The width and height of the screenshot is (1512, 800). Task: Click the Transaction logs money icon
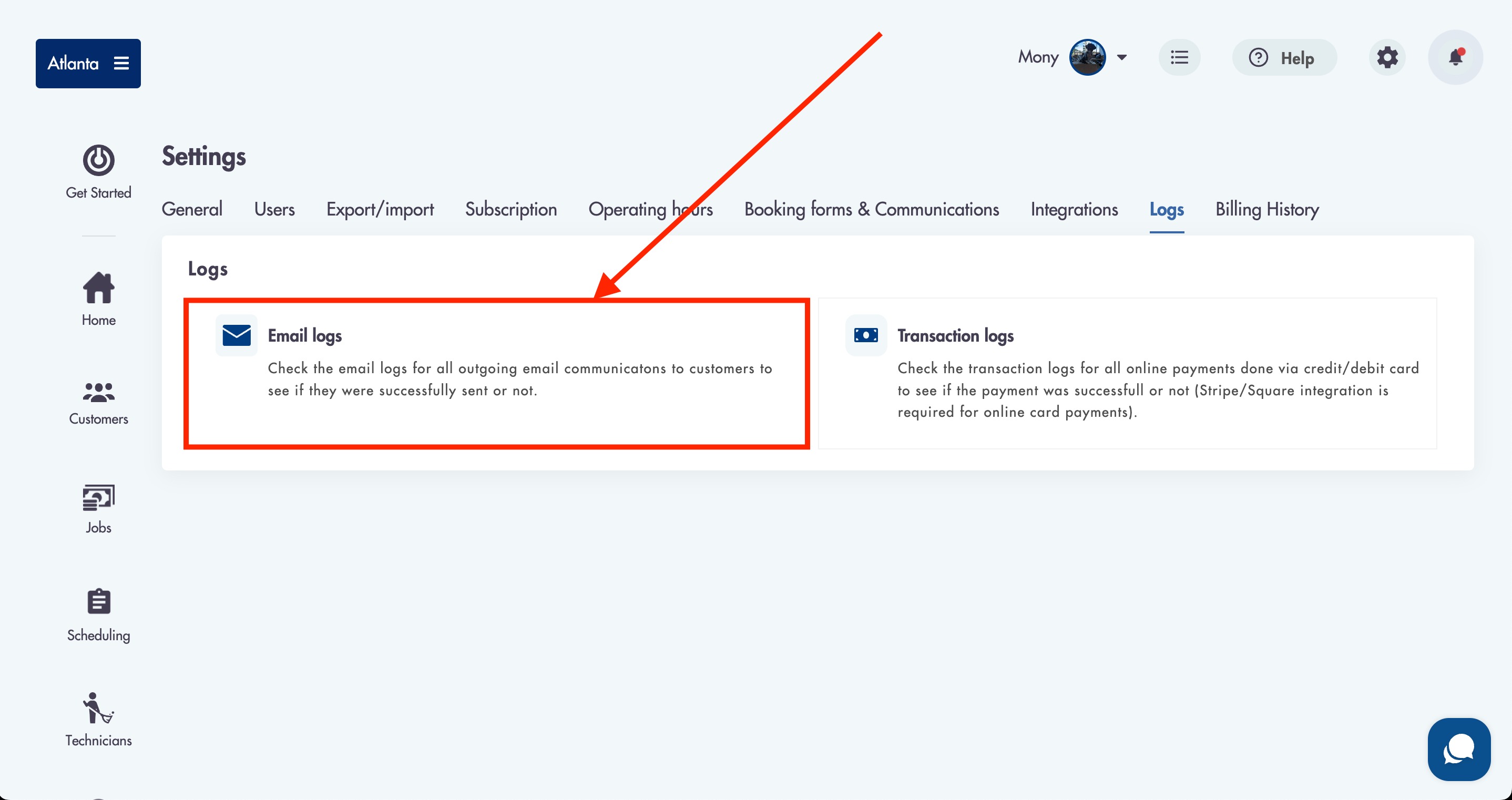tap(866, 336)
